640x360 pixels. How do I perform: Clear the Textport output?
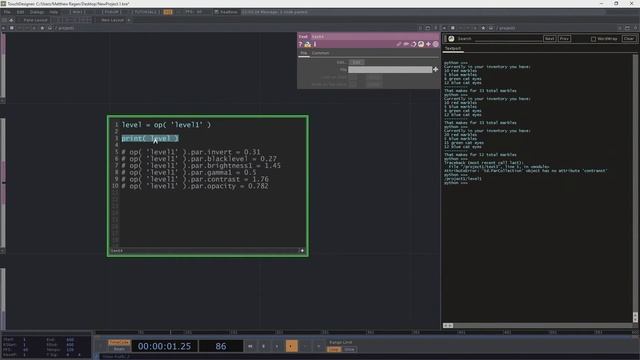(629, 39)
